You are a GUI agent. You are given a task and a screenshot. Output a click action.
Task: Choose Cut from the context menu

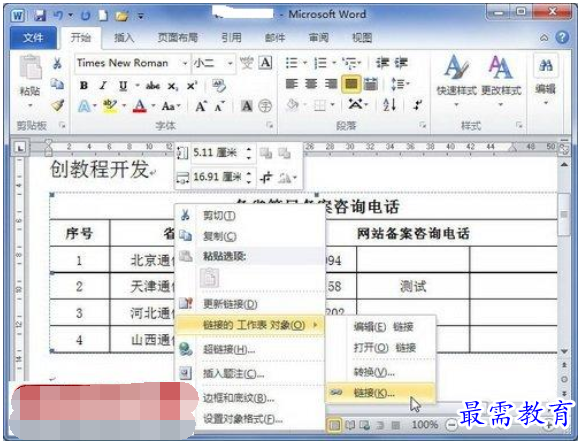(x=250, y=215)
